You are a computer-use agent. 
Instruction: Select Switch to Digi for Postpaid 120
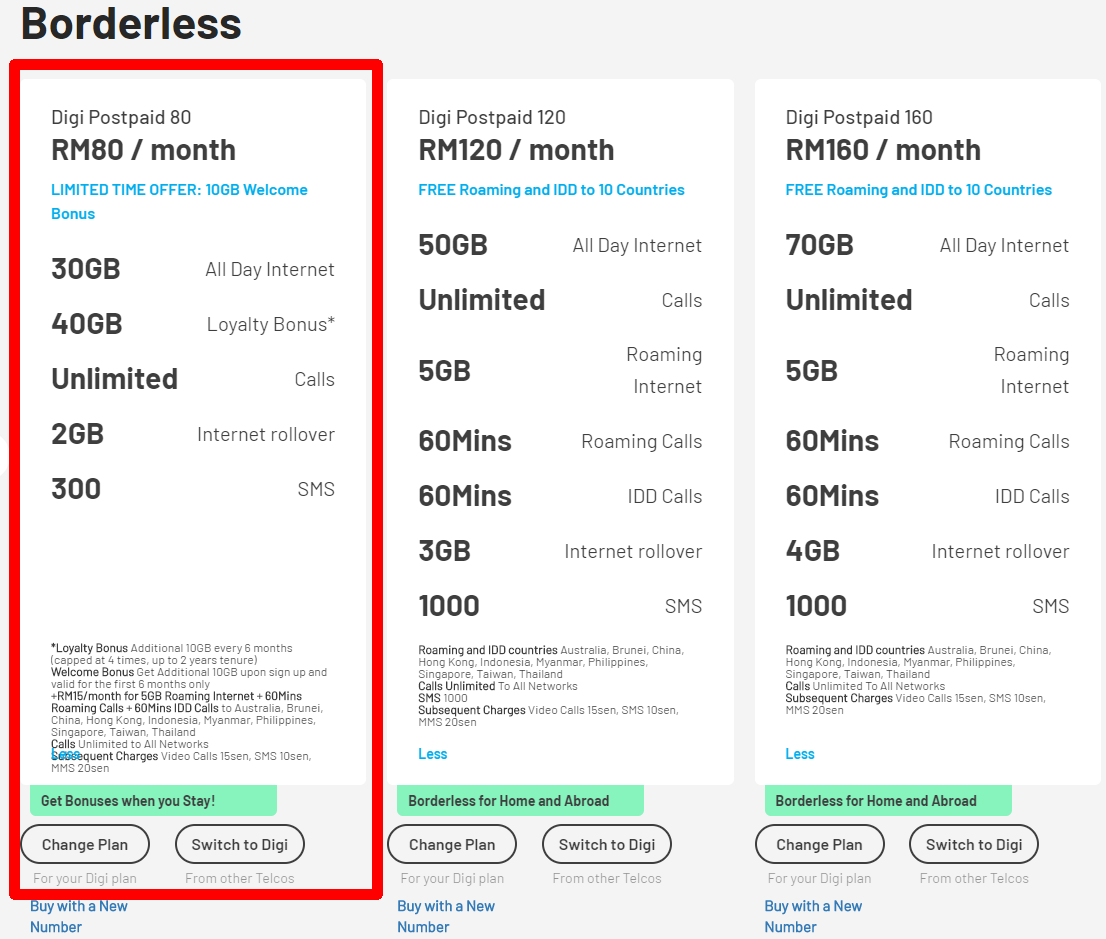point(607,844)
